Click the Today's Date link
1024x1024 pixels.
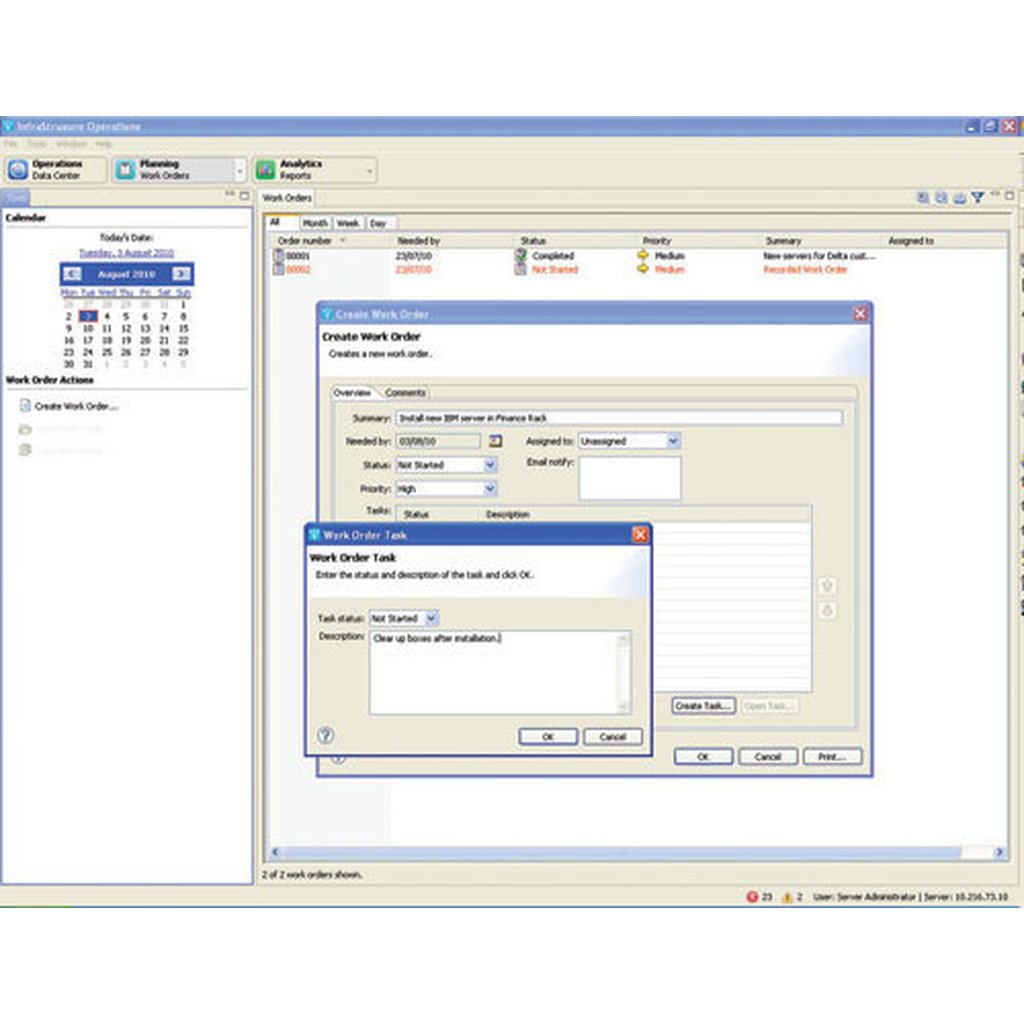(126, 253)
